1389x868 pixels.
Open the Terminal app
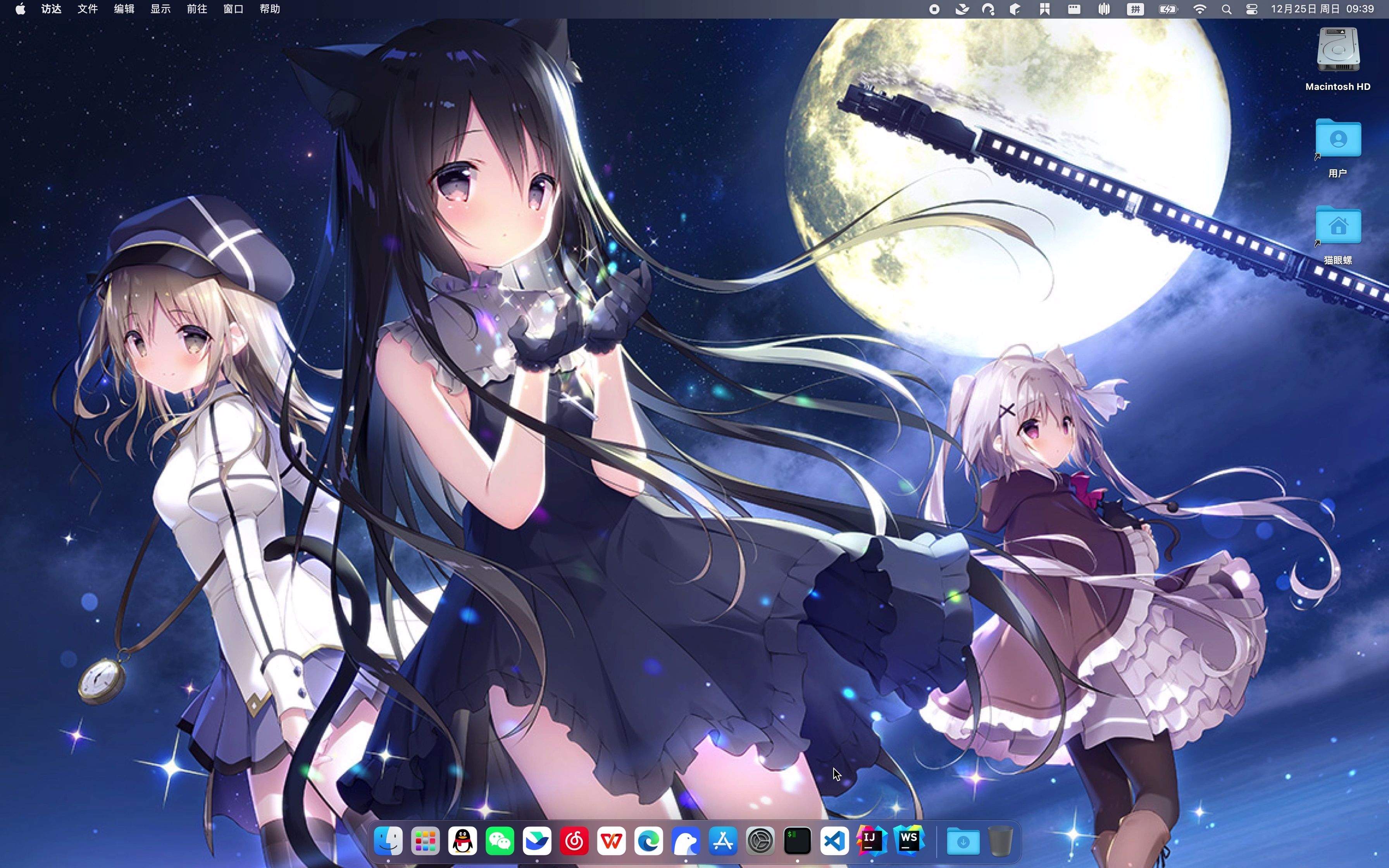click(797, 842)
